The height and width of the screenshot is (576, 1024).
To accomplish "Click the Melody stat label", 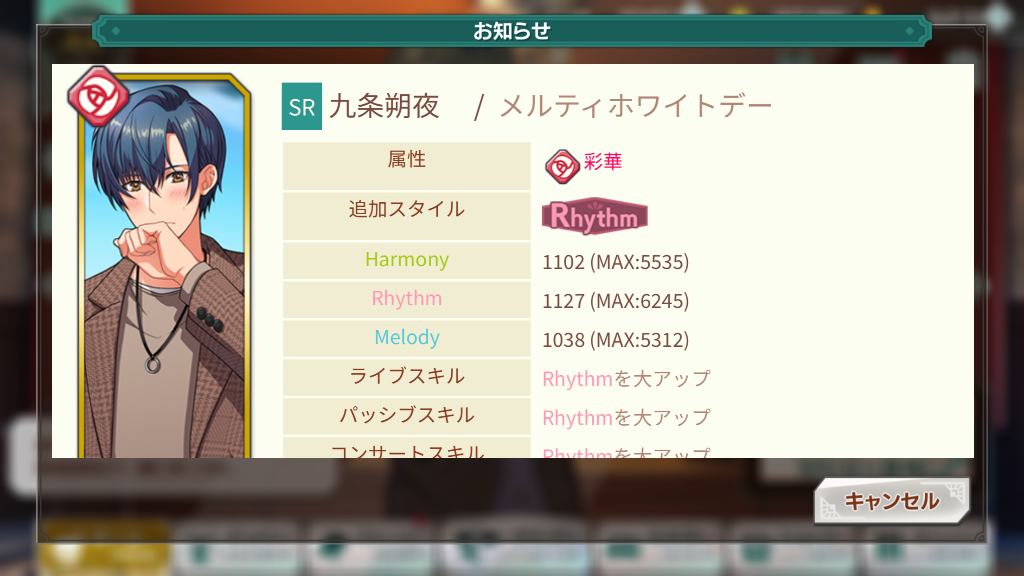I will tap(407, 338).
